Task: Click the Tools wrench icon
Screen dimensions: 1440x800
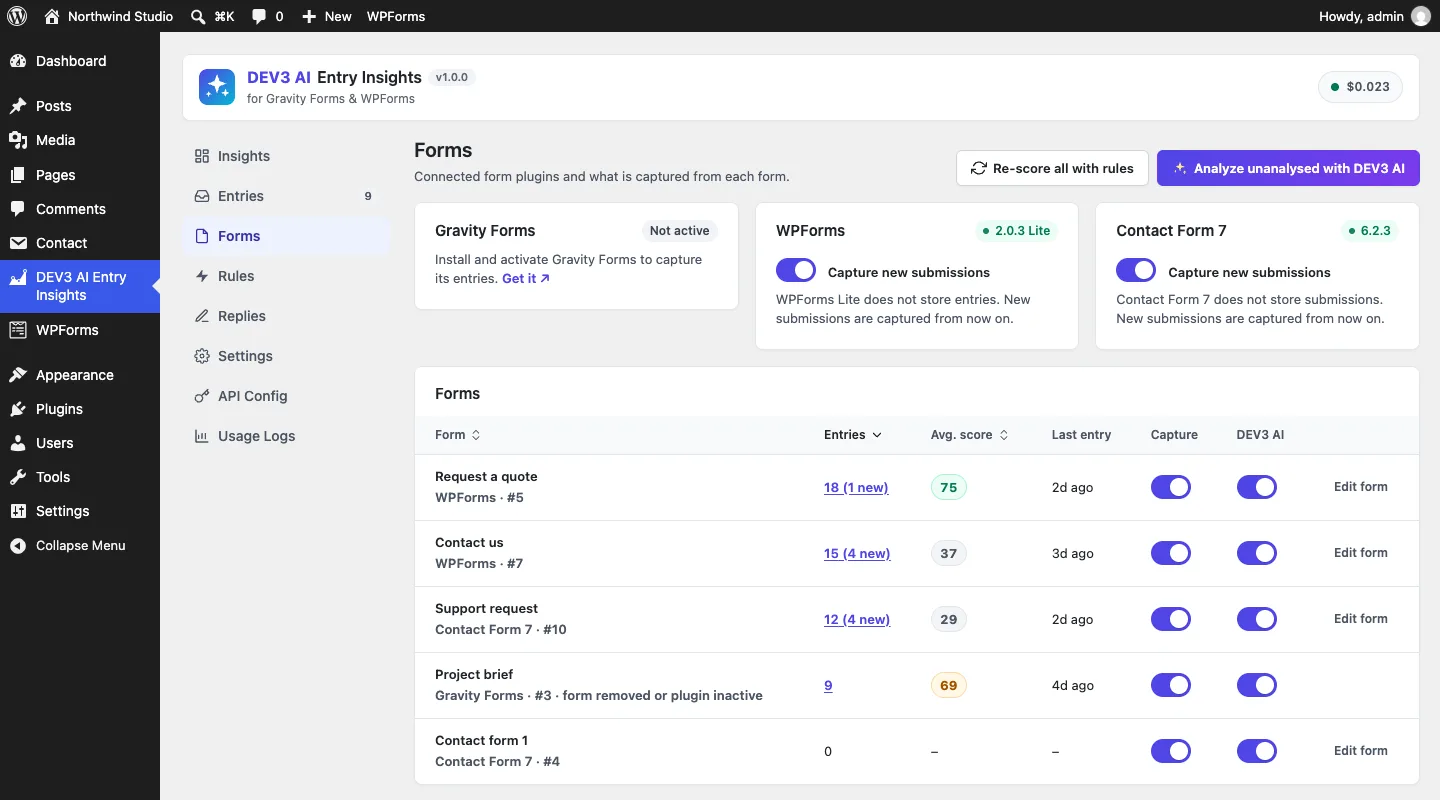Action: pyautogui.click(x=18, y=477)
